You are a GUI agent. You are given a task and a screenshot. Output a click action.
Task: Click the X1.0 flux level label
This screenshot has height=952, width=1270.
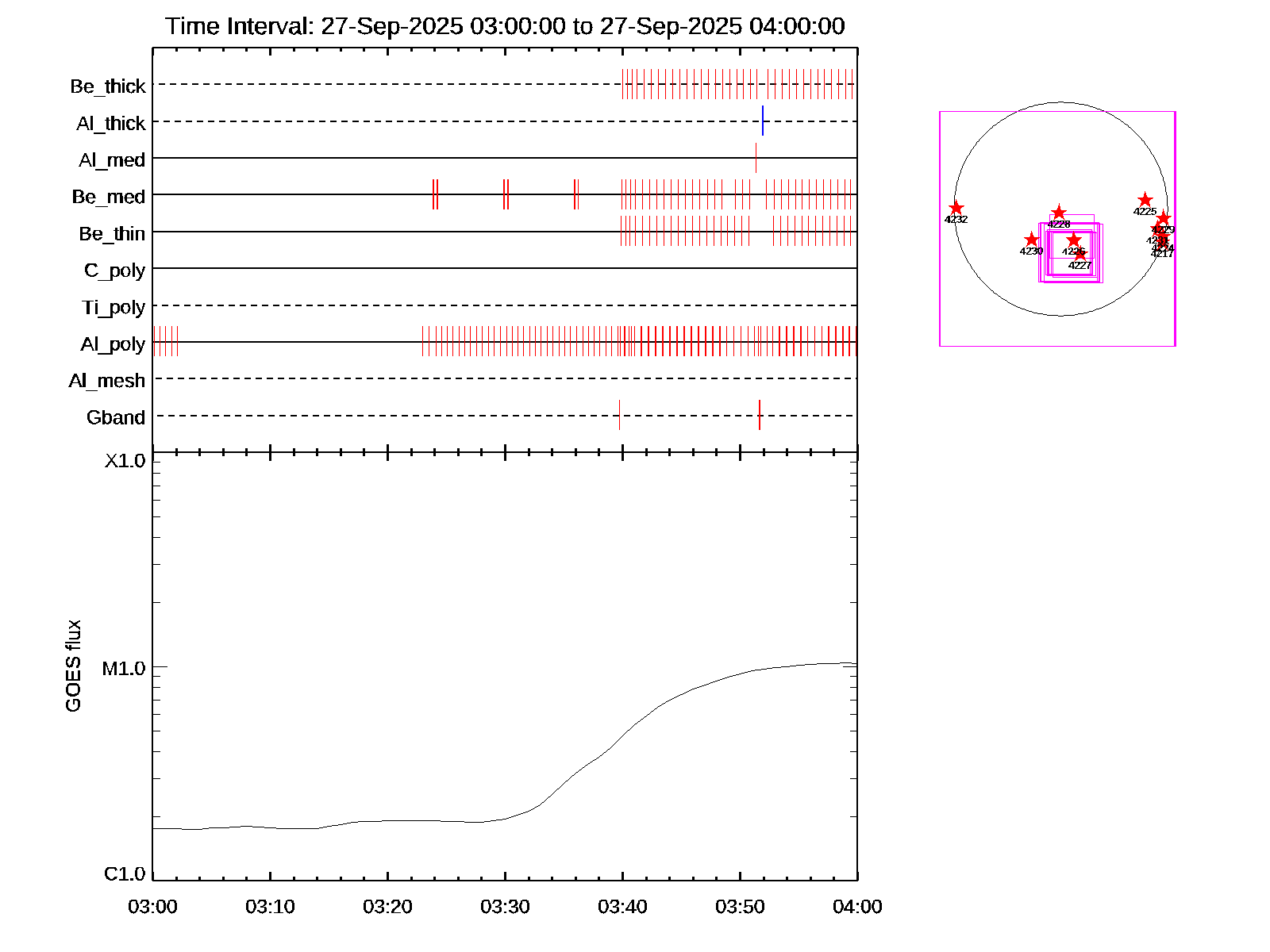[125, 461]
